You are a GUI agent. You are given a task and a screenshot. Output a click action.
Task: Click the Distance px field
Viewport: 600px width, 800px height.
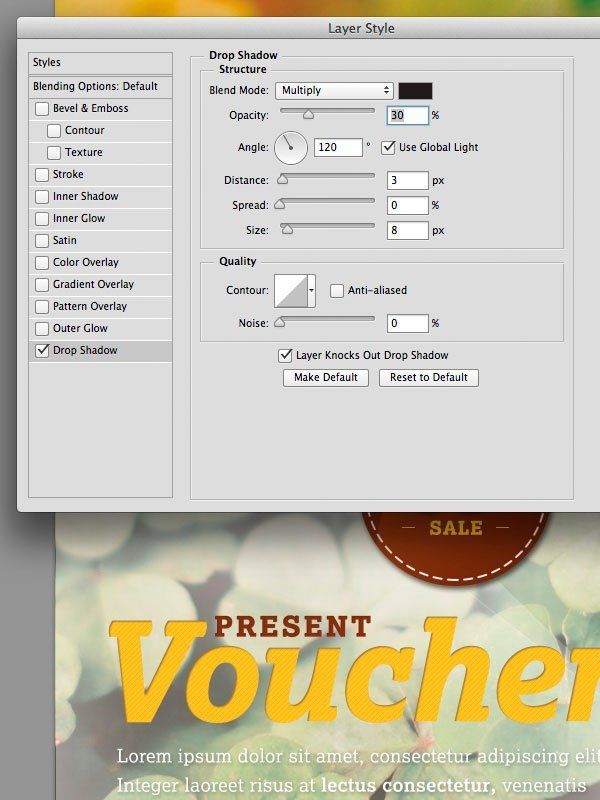[x=408, y=180]
